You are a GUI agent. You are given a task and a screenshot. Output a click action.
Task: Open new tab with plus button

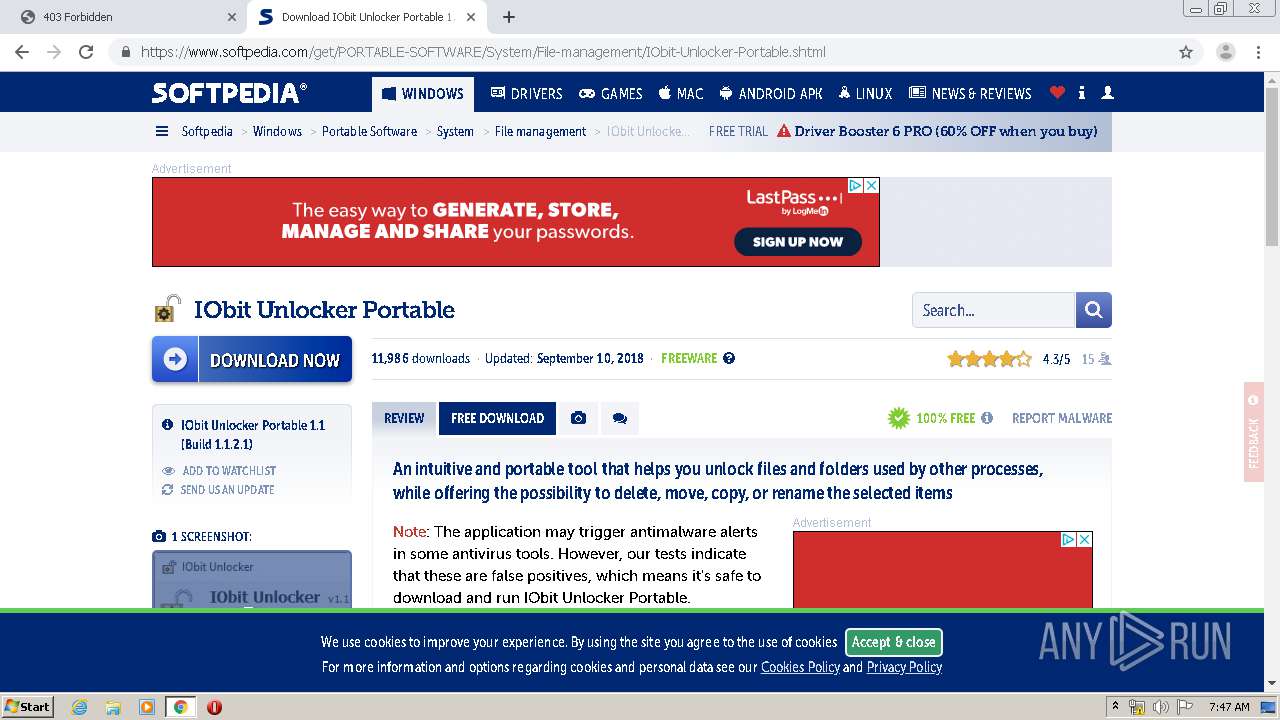pos(509,17)
